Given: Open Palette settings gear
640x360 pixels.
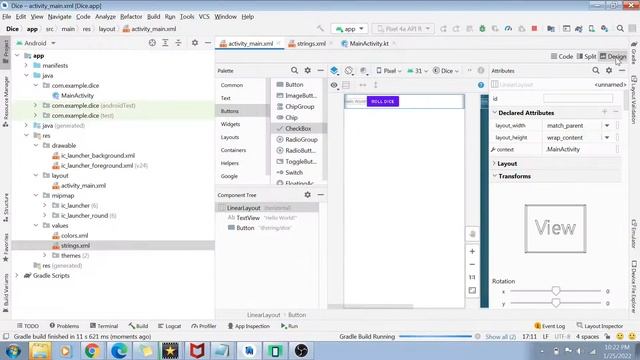Looking at the screenshot, I should 307,71.
